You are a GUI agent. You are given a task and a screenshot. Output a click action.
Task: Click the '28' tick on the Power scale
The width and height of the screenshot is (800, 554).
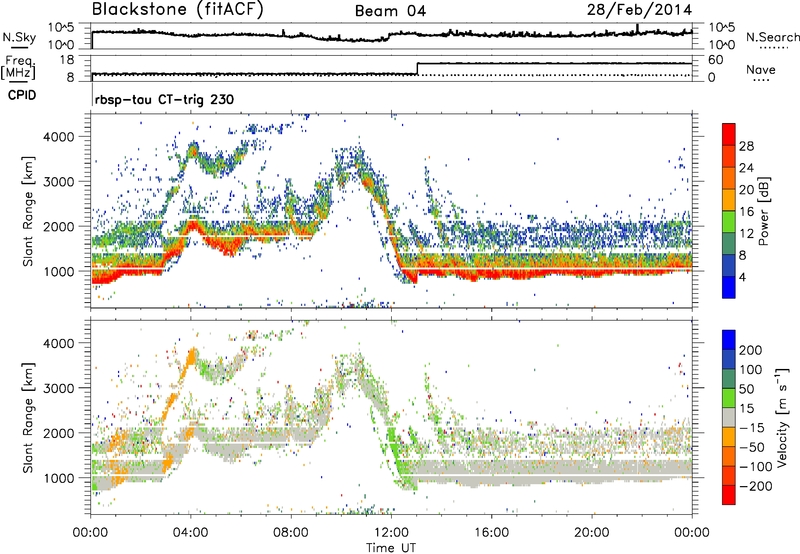(746, 146)
